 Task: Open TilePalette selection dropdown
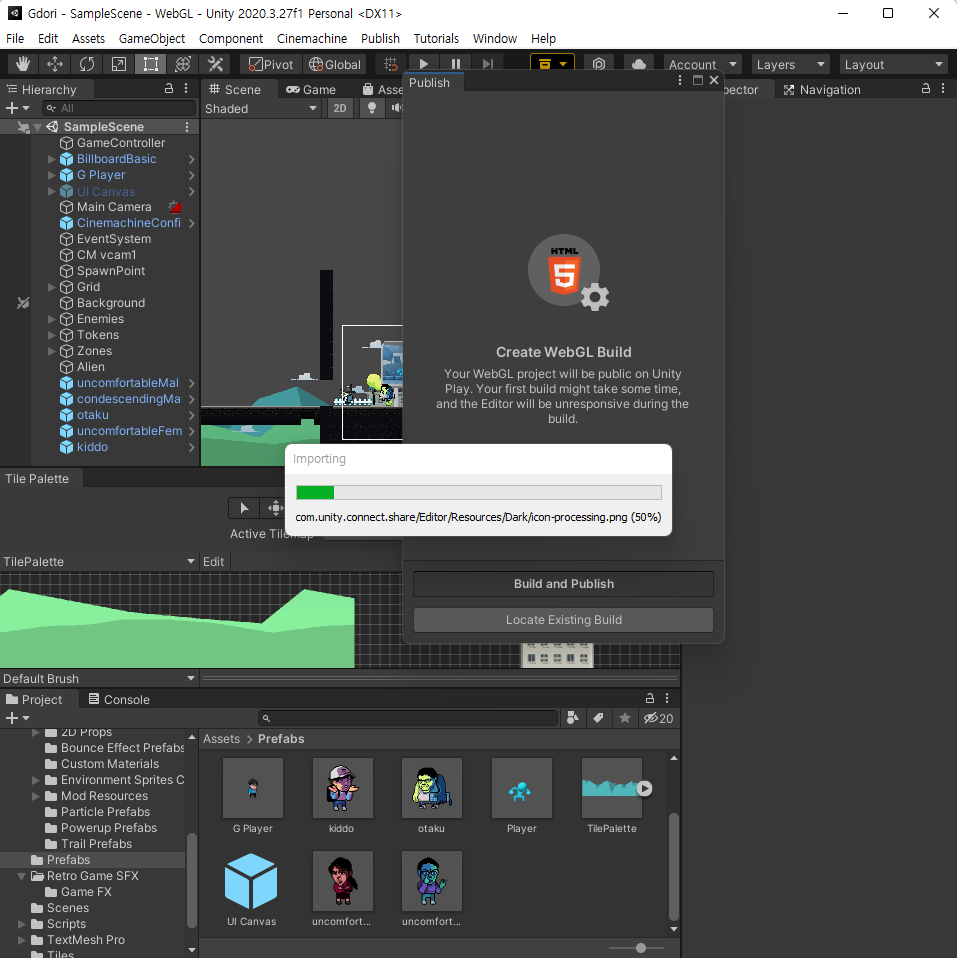click(x=98, y=561)
